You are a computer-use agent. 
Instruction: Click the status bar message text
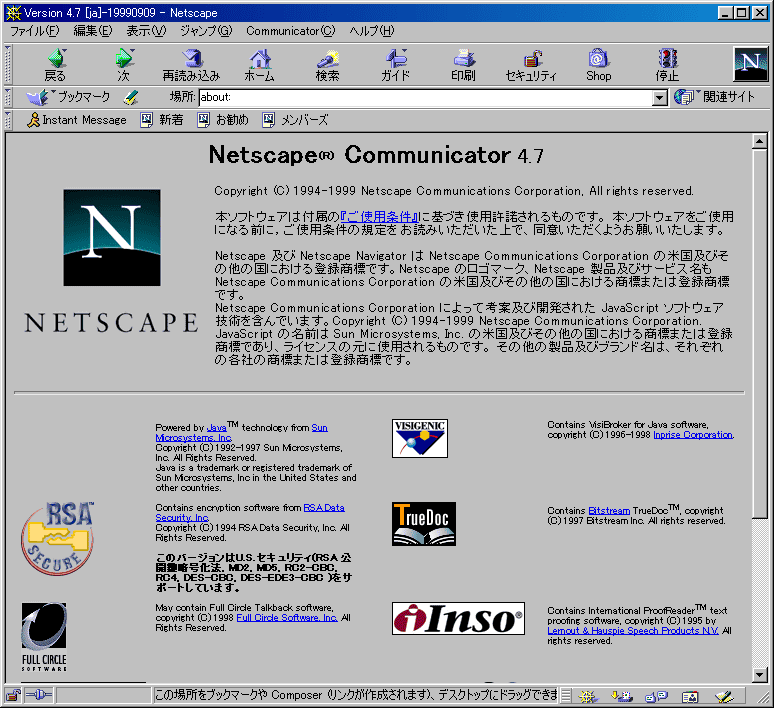(x=355, y=696)
